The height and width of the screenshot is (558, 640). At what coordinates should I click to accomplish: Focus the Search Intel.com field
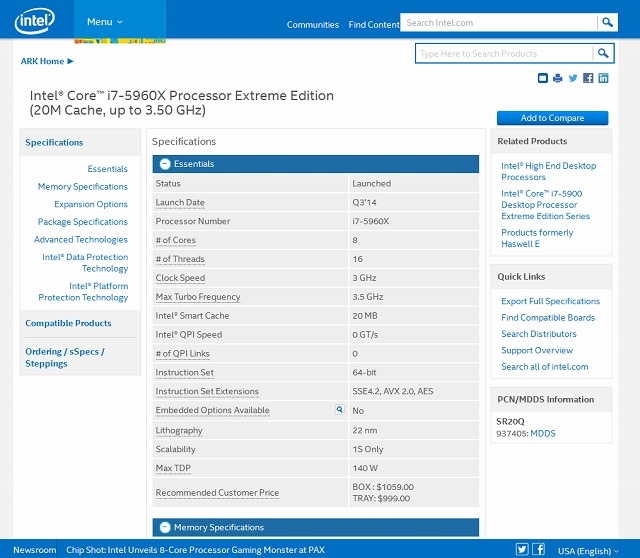499,22
